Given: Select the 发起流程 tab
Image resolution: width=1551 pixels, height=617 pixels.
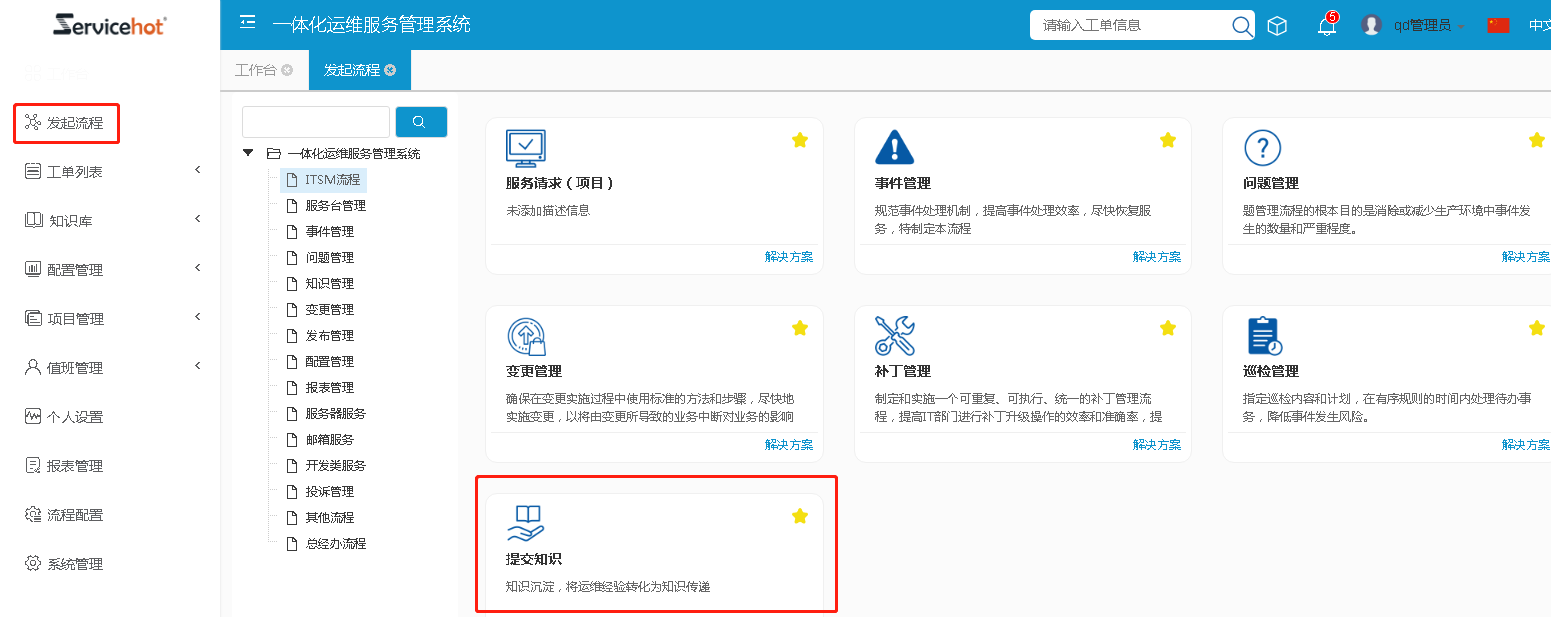Looking at the screenshot, I should [x=352, y=70].
